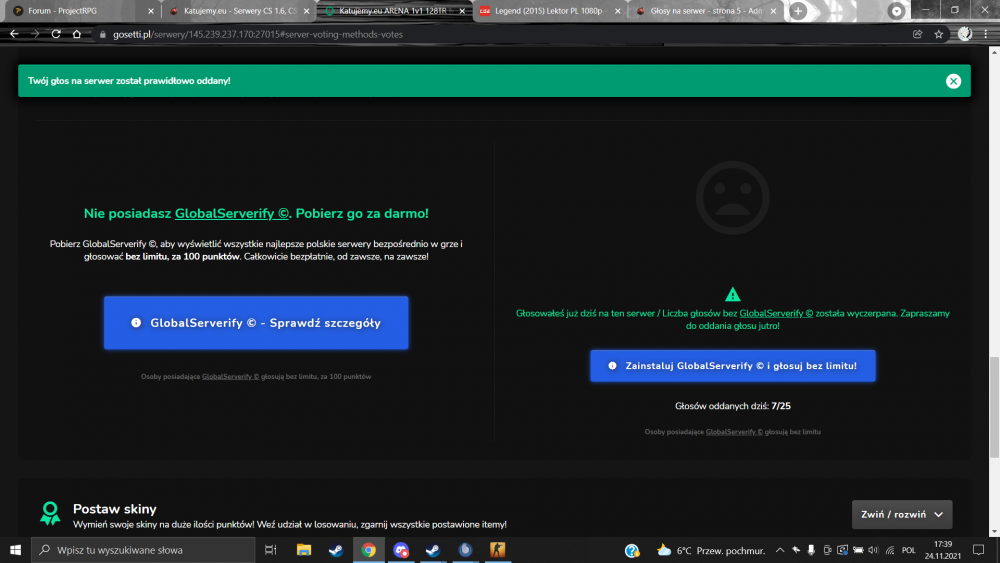
Task: Open a new browser tab
Action: click(x=798, y=11)
